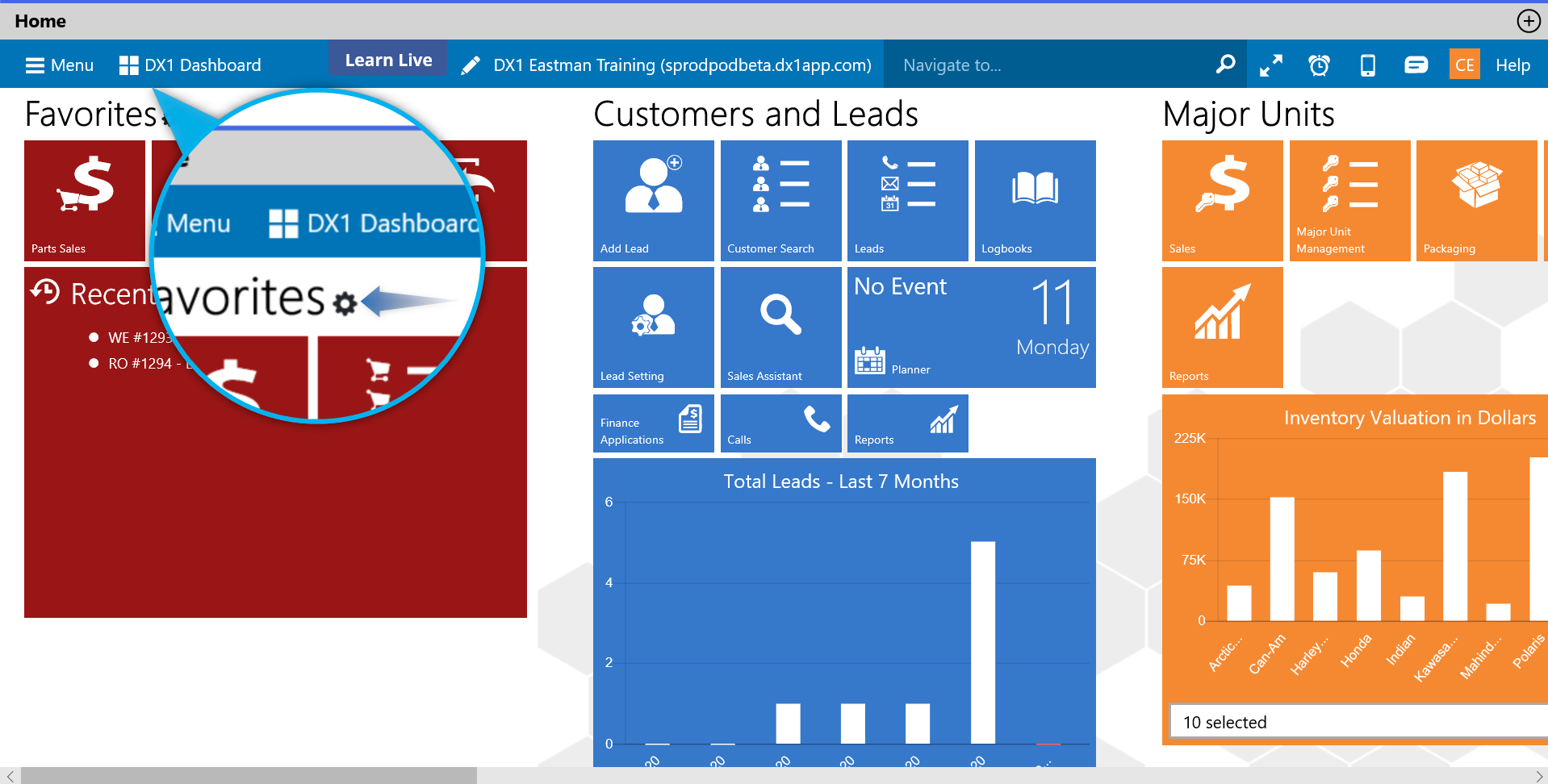Click the mobile phone icon in navbar
This screenshot has height=784, width=1548.
click(x=1368, y=65)
